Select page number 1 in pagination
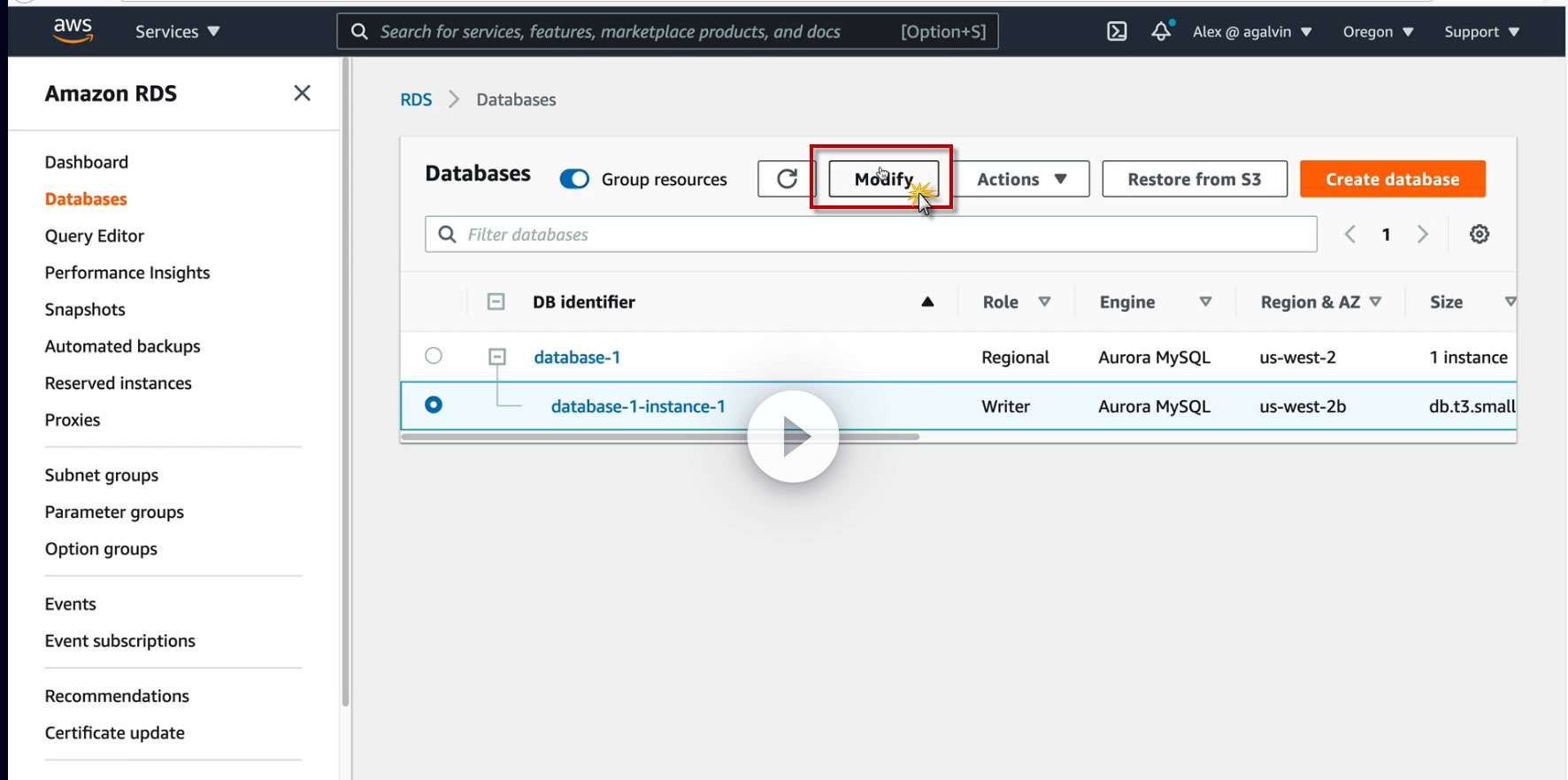This screenshot has width=1568, height=780. [x=1387, y=235]
